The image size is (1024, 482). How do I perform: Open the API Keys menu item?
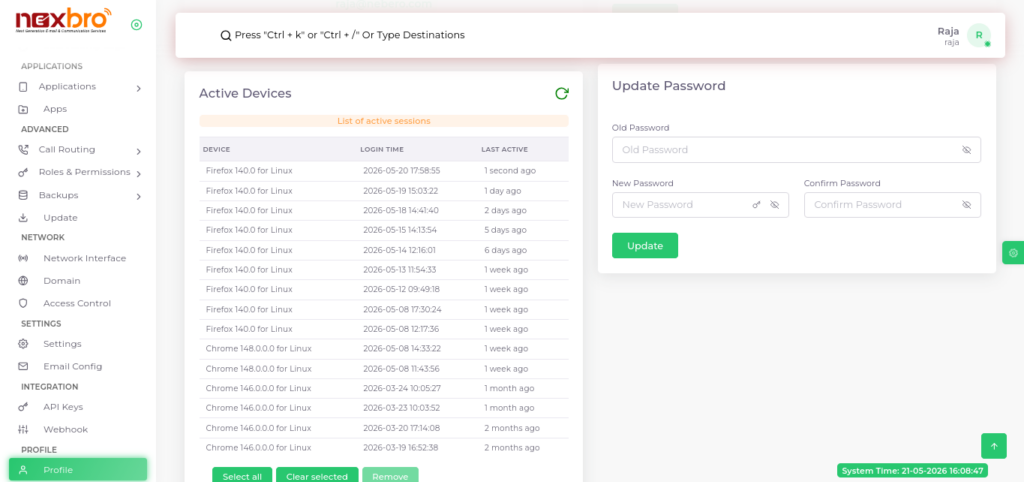[x=63, y=406]
